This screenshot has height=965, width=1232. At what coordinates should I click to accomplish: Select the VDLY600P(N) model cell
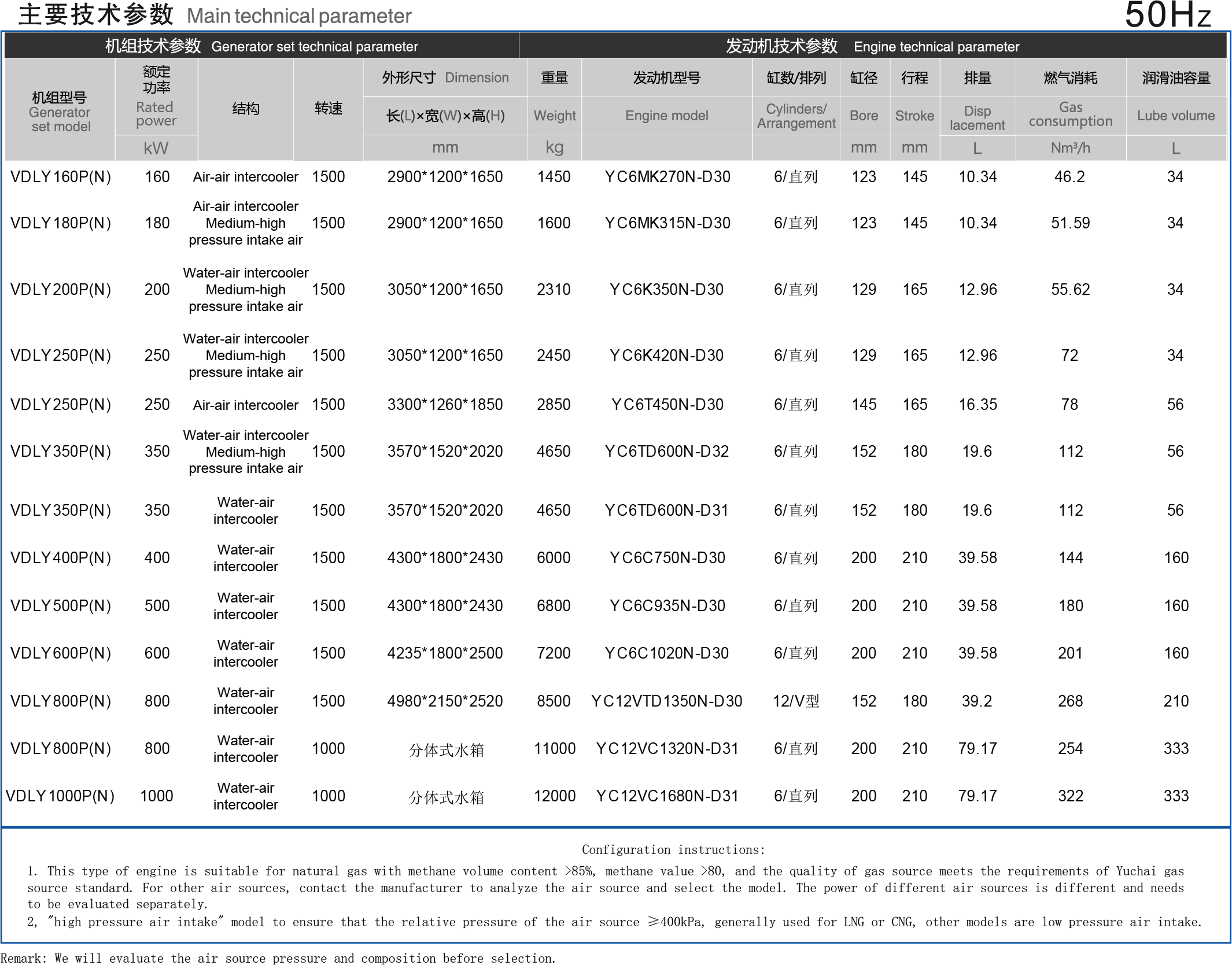[60, 653]
